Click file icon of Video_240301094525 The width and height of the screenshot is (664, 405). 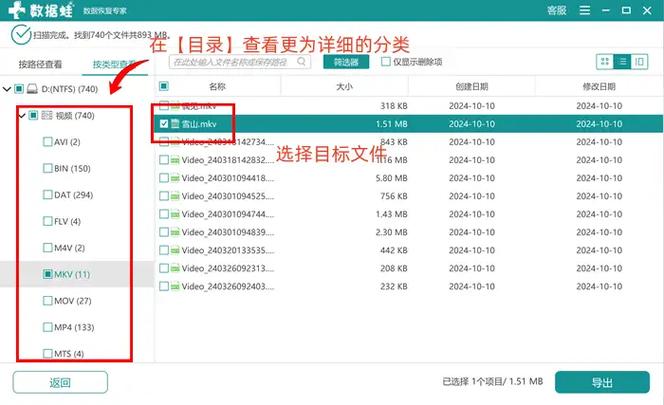tap(175, 196)
